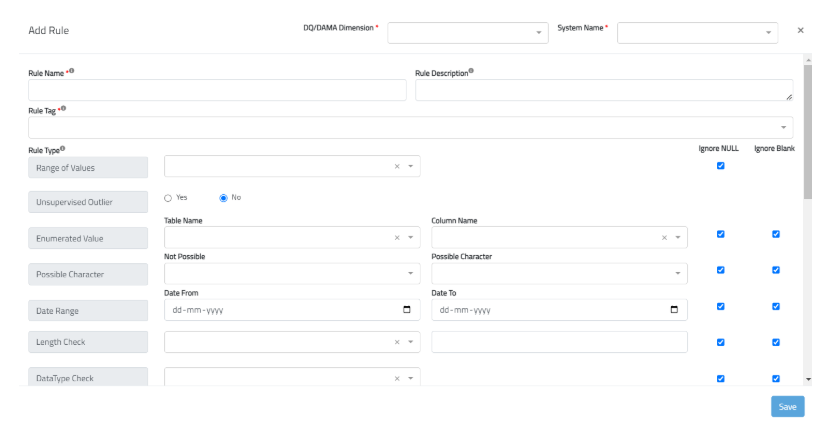
Task: Uncheck Ignore NULL for Range of Values
Action: (x=720, y=166)
